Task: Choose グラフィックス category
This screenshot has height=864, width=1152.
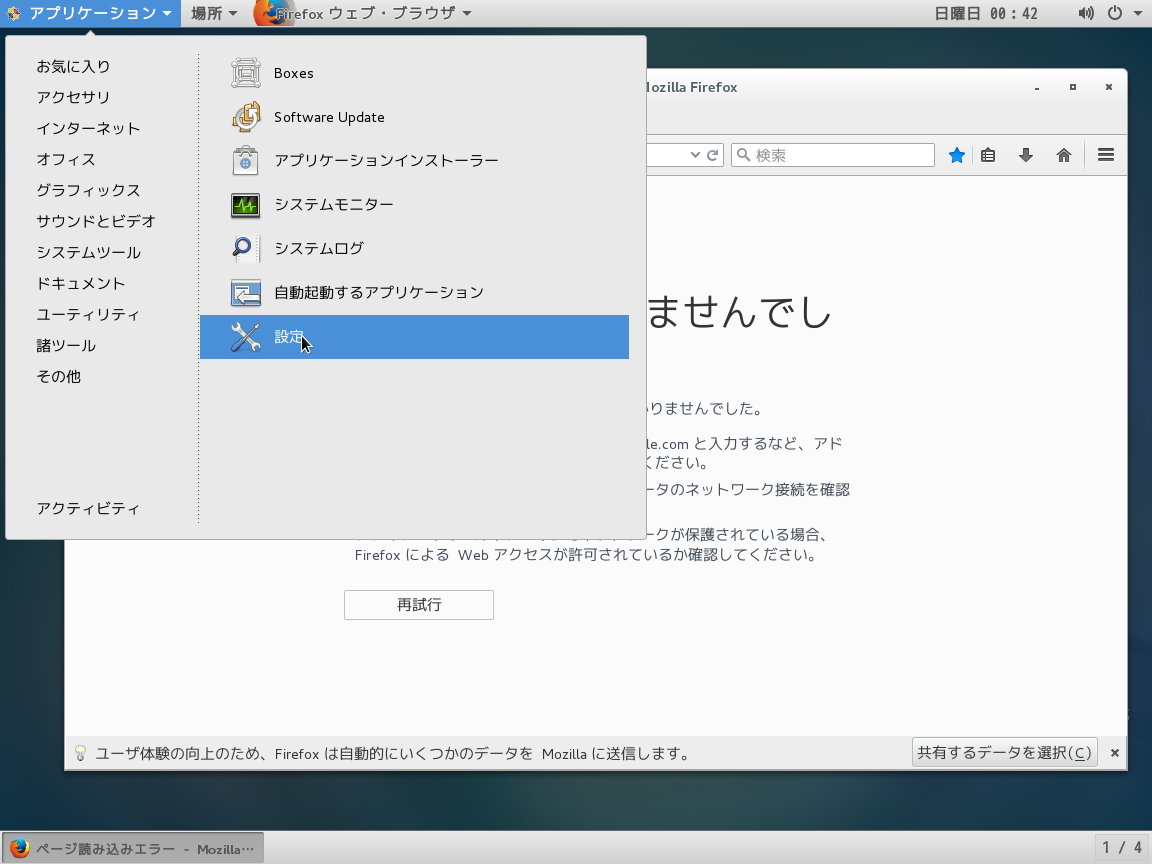Action: click(88, 190)
